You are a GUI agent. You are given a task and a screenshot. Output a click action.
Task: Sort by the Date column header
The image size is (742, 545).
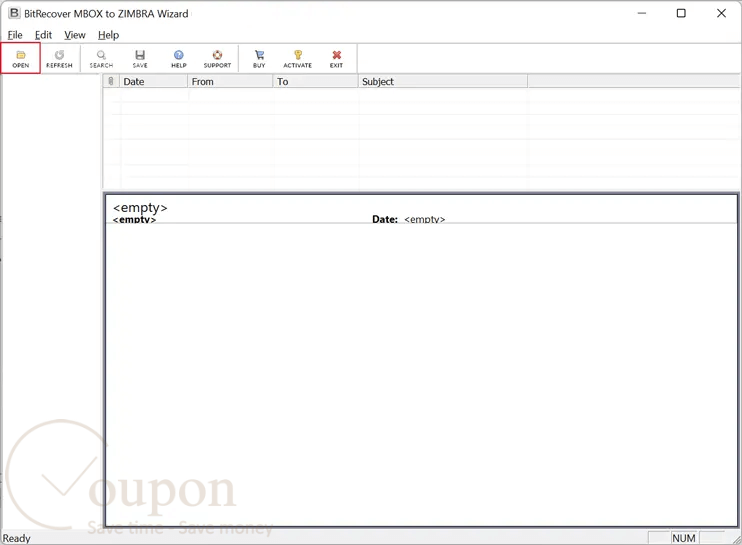(x=153, y=81)
